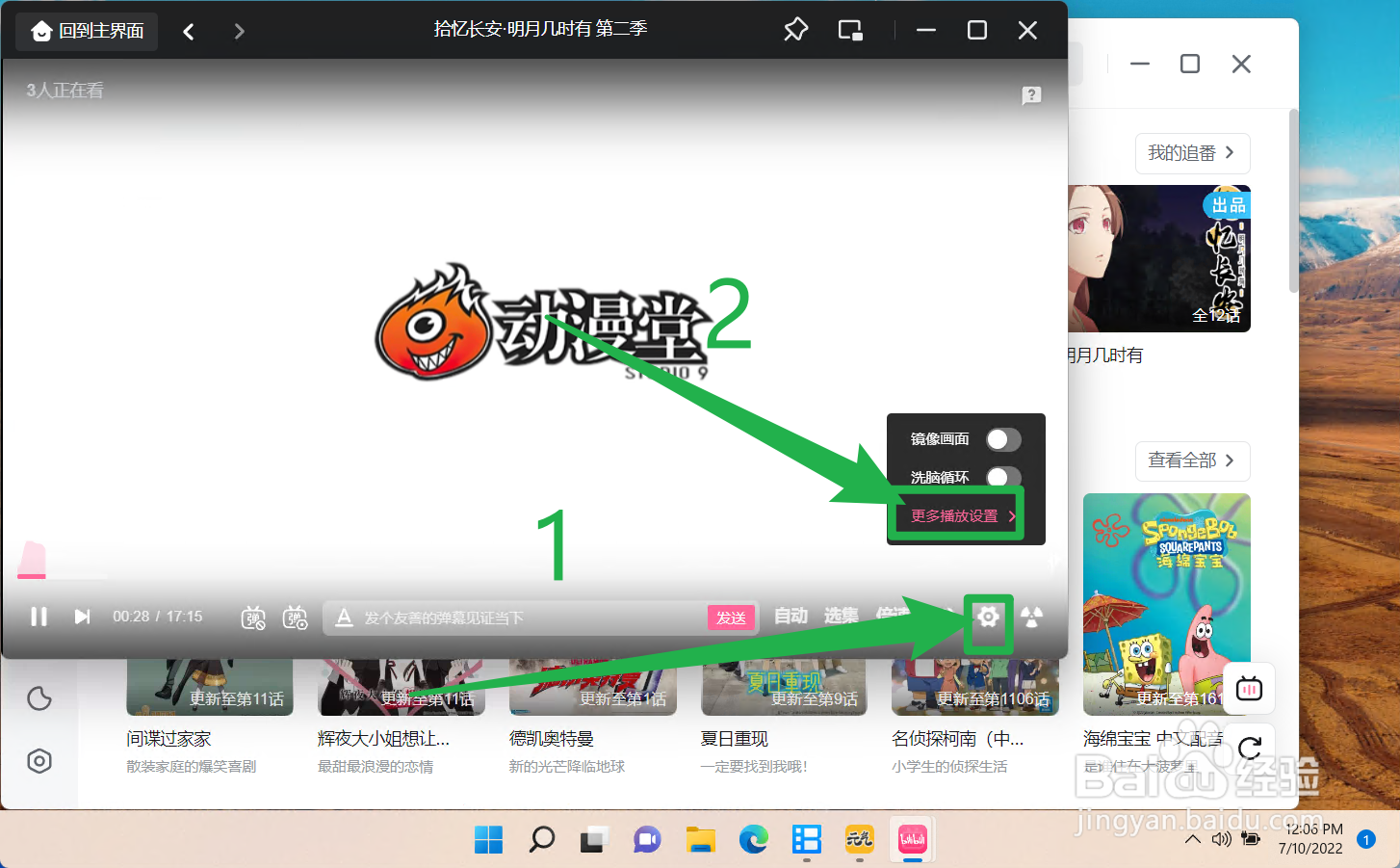Screen dimensions: 1400x868
Task: Open the SpongeBob 海绵宝宝 poster
Action: pyautogui.click(x=1167, y=604)
